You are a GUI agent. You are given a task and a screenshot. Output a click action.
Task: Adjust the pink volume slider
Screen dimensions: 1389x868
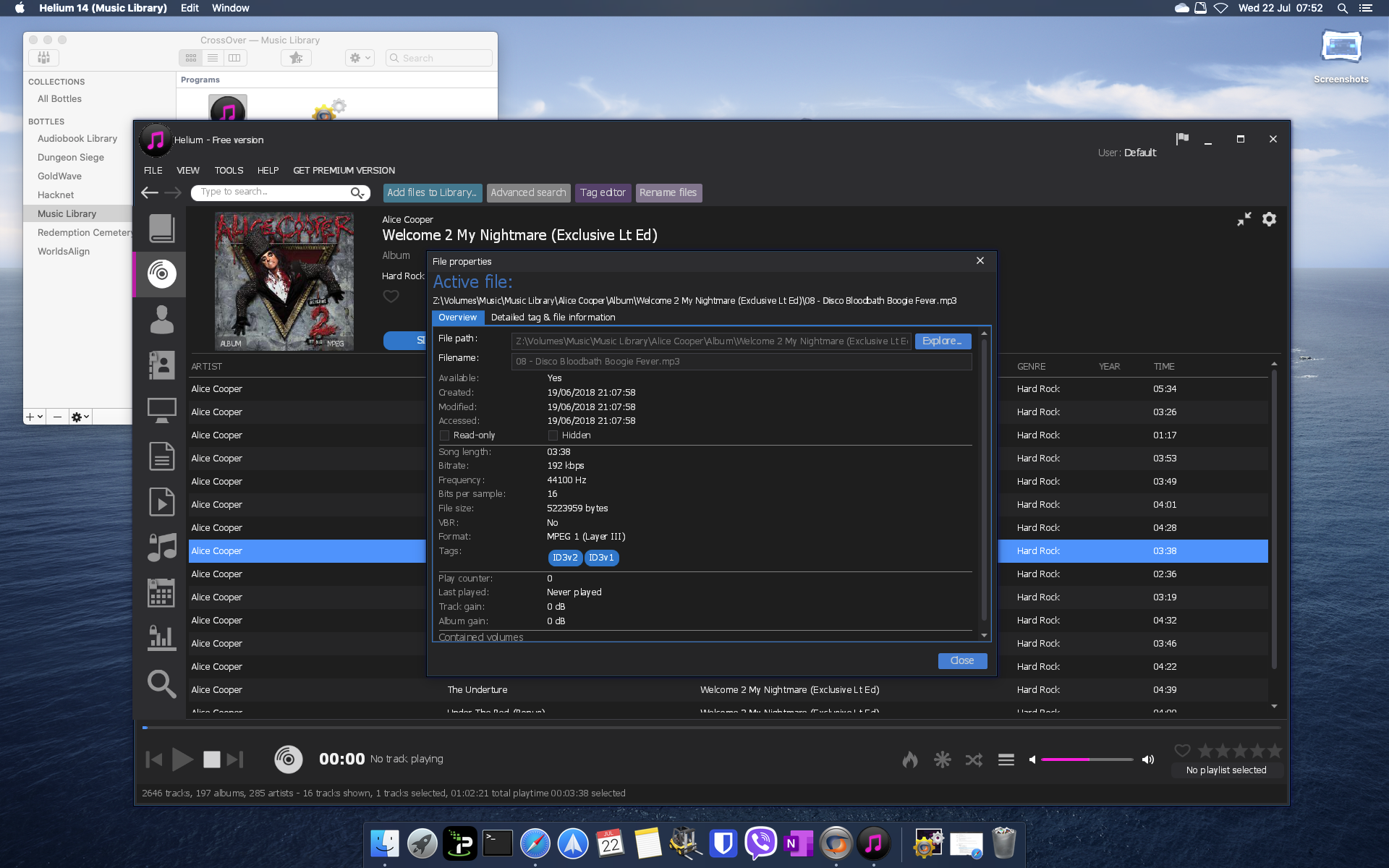point(1087,759)
